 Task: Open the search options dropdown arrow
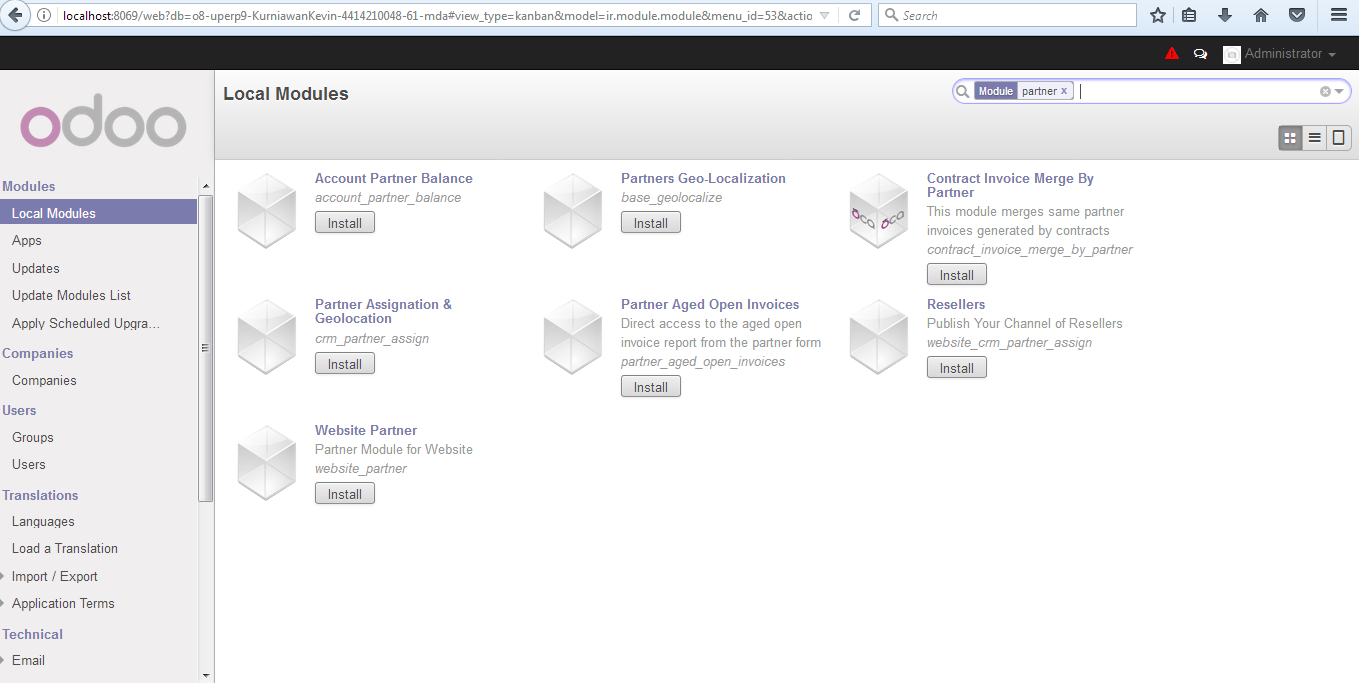[x=1340, y=91]
